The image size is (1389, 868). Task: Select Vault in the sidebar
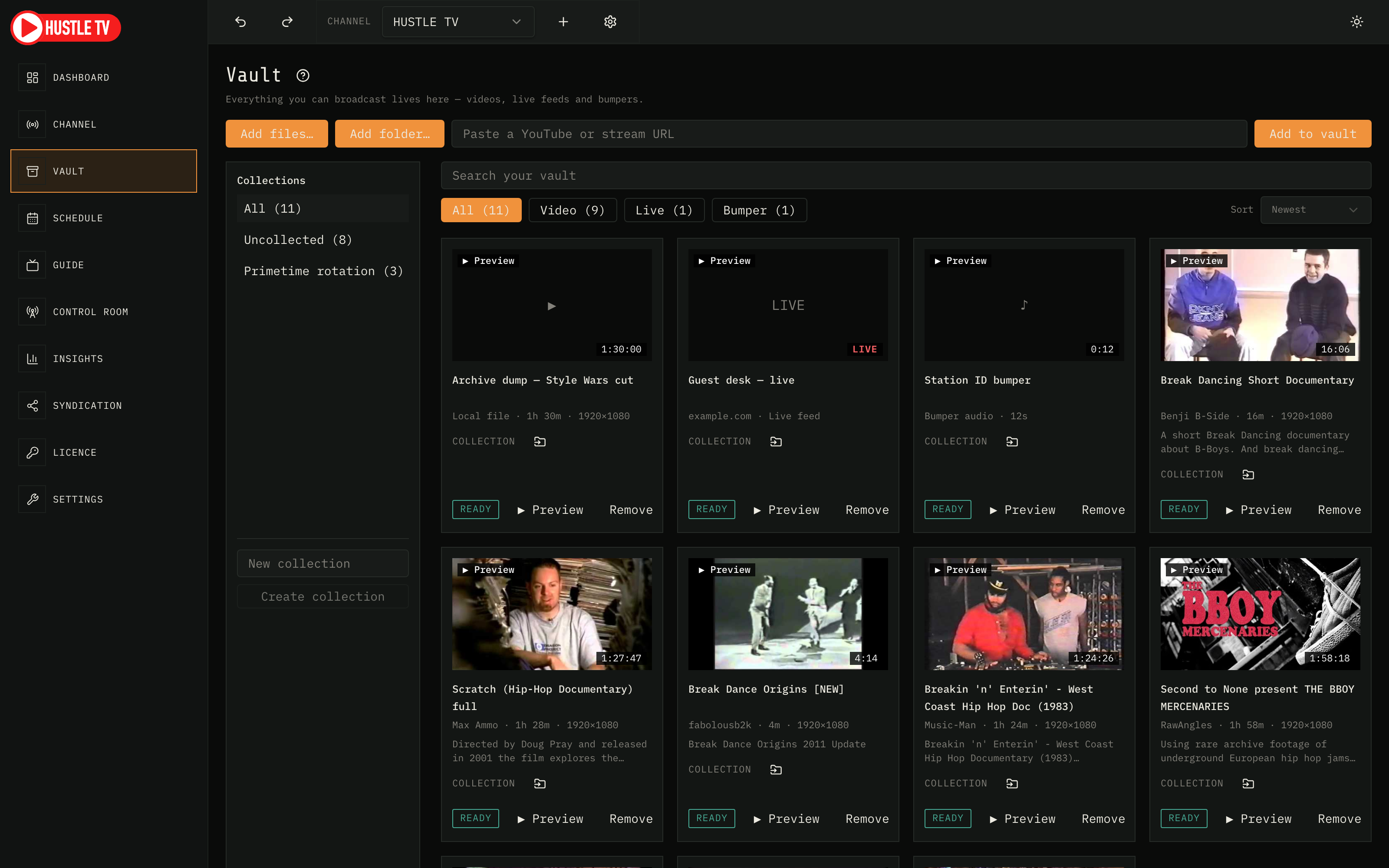104,171
